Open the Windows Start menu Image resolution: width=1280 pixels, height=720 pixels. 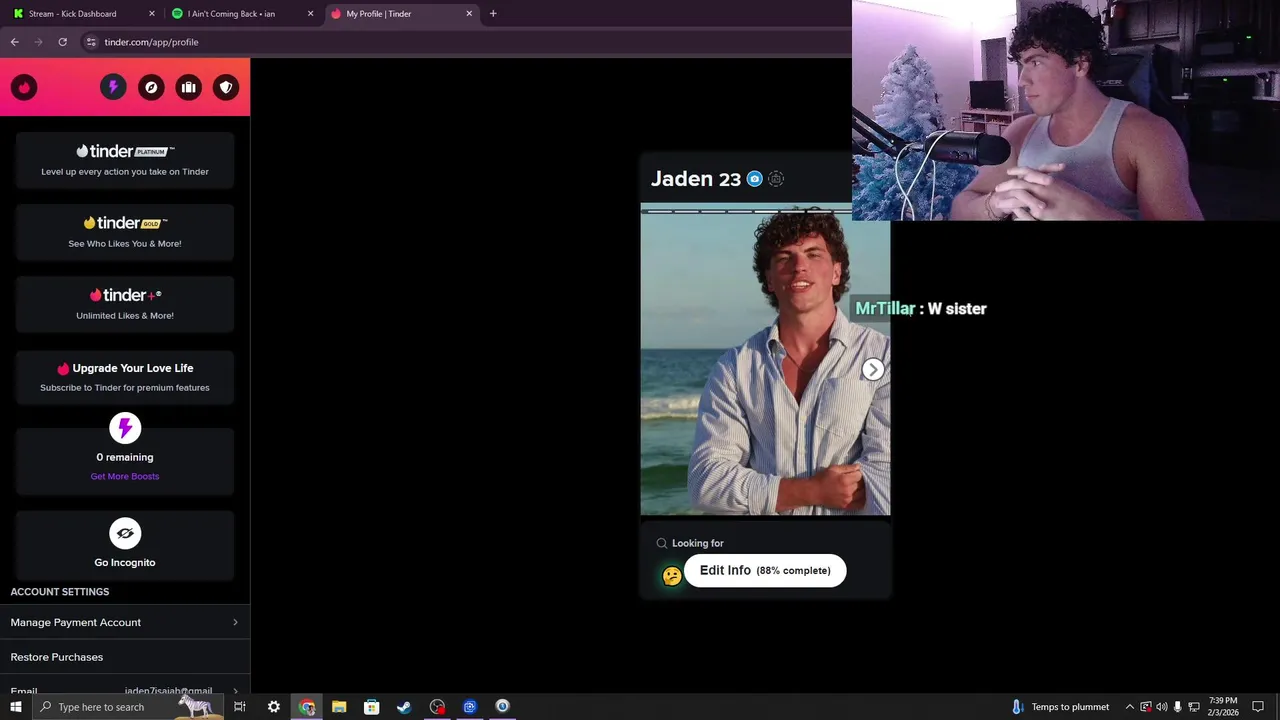pos(15,707)
